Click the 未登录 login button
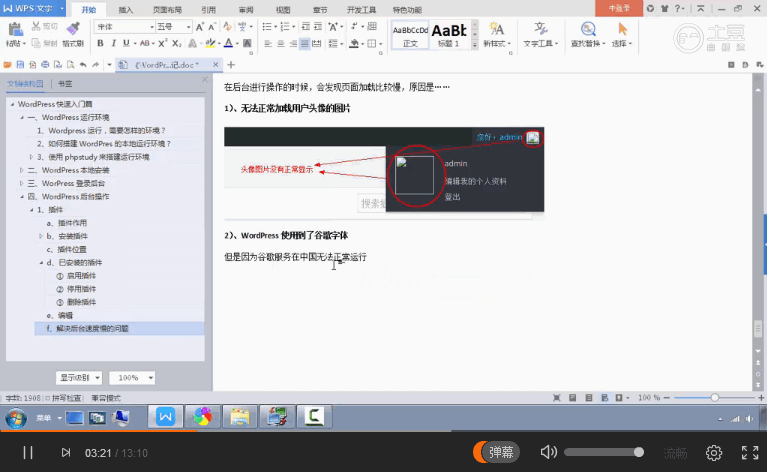 tap(619, 8)
